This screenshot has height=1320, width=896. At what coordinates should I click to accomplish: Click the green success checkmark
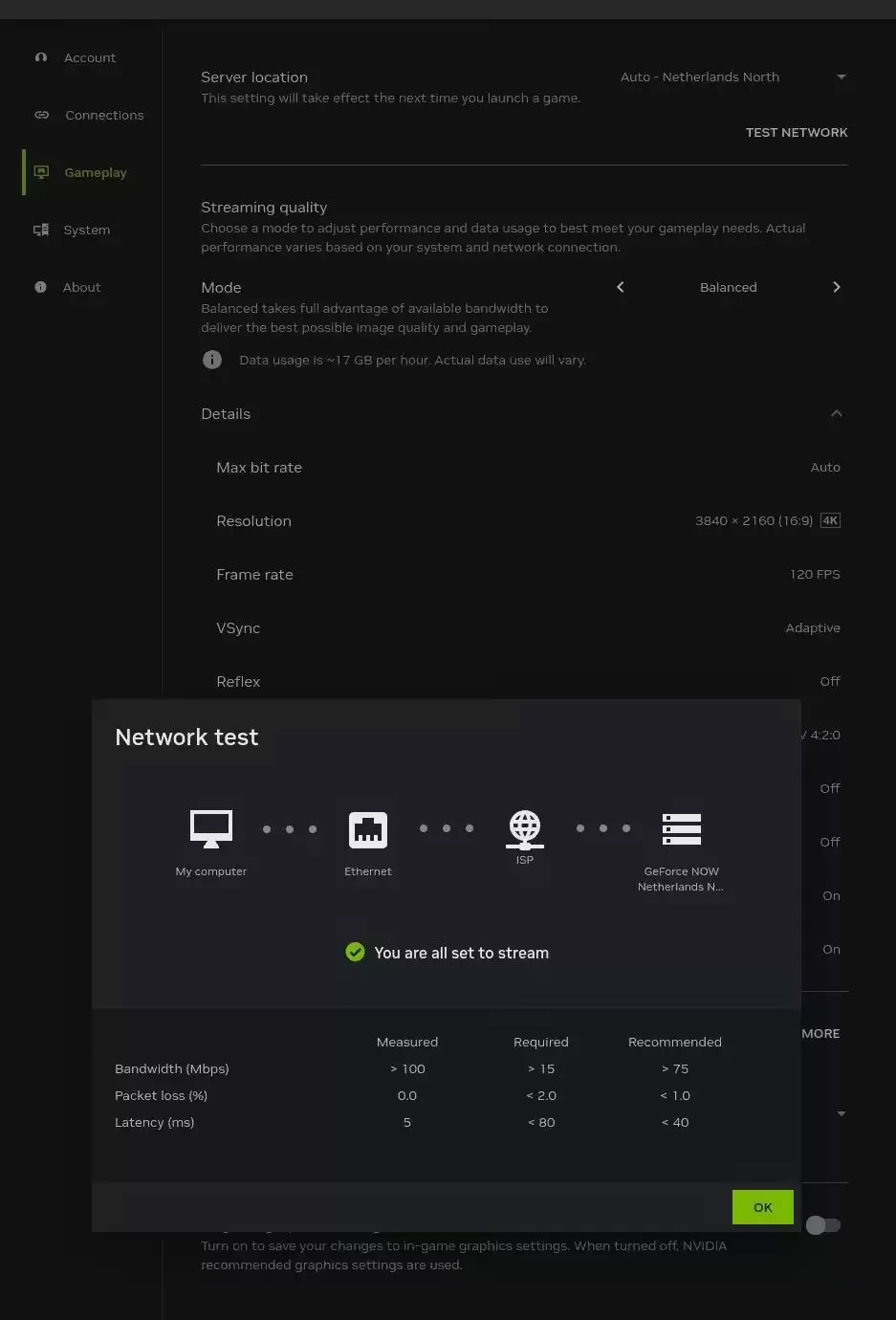pos(355,953)
